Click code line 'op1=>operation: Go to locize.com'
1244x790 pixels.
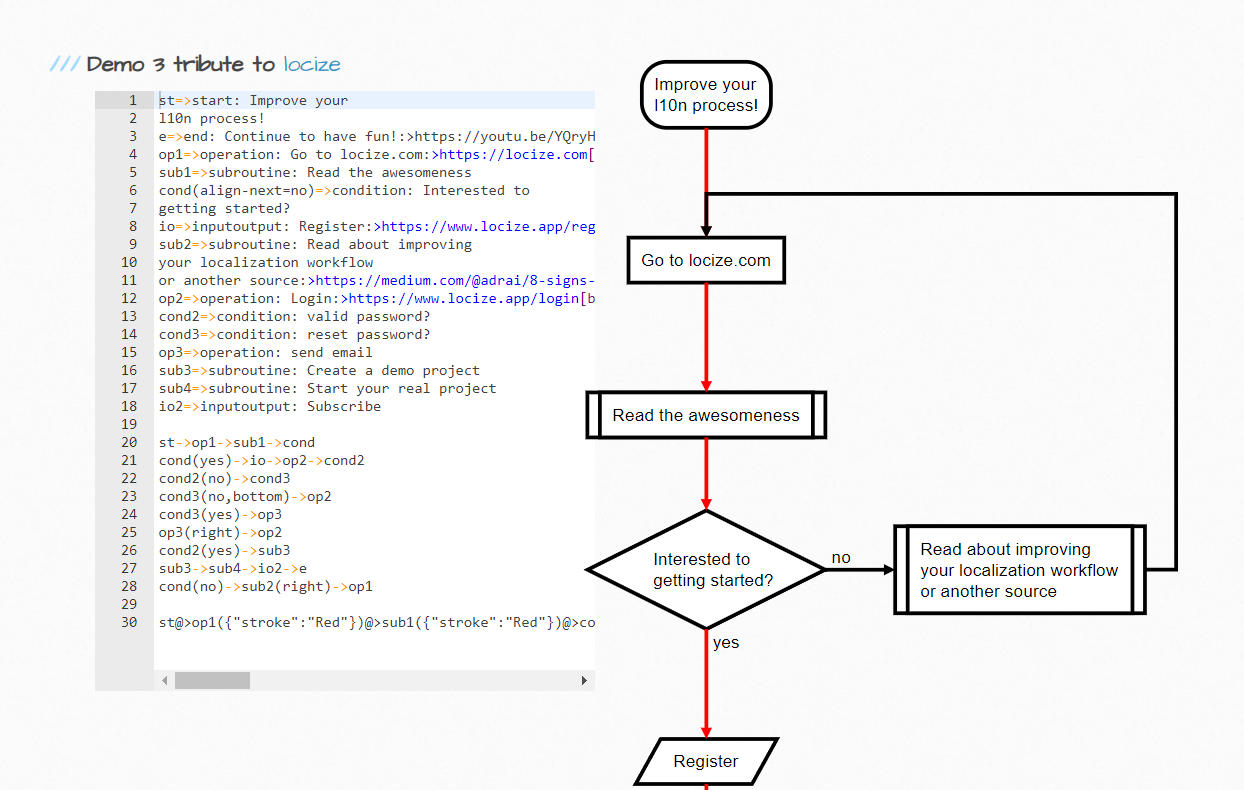[377, 154]
